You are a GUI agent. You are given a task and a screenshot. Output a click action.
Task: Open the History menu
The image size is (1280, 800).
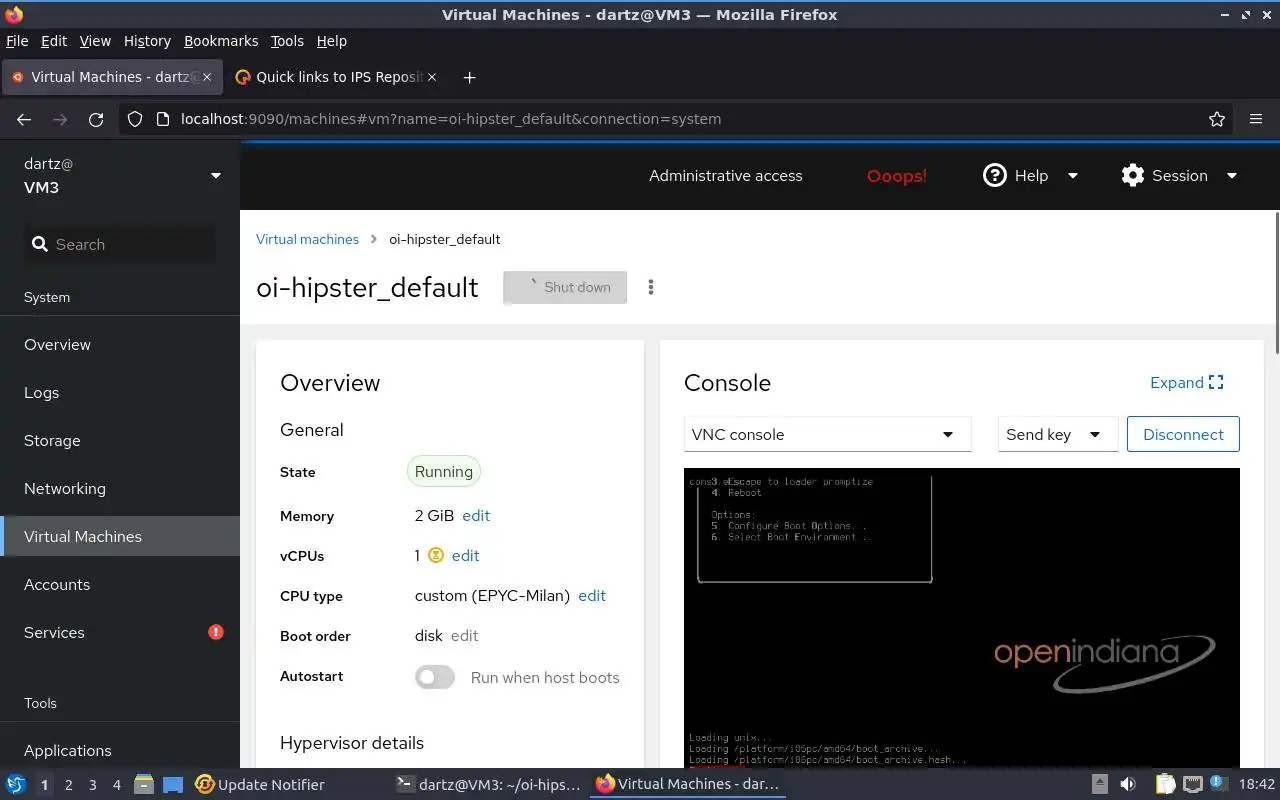147,41
